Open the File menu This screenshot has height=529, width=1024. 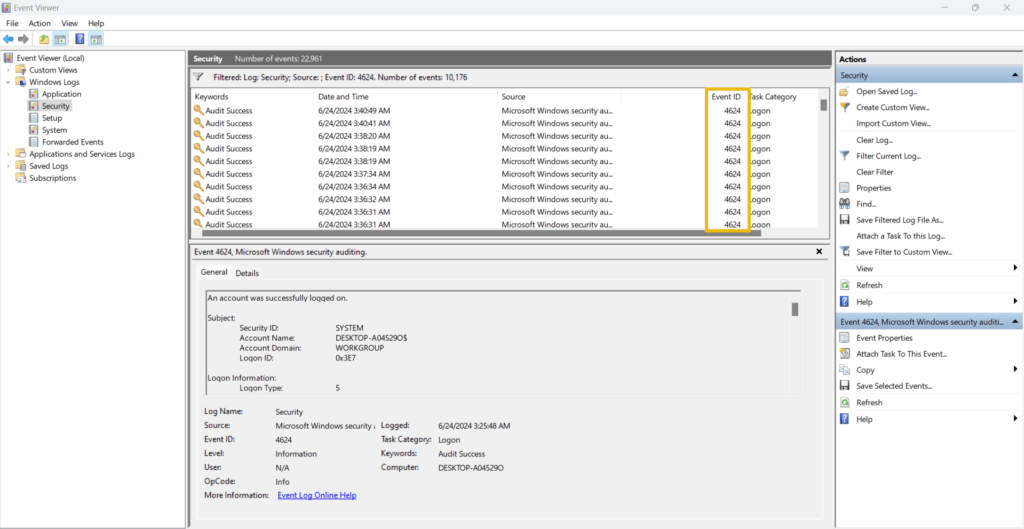tap(12, 23)
